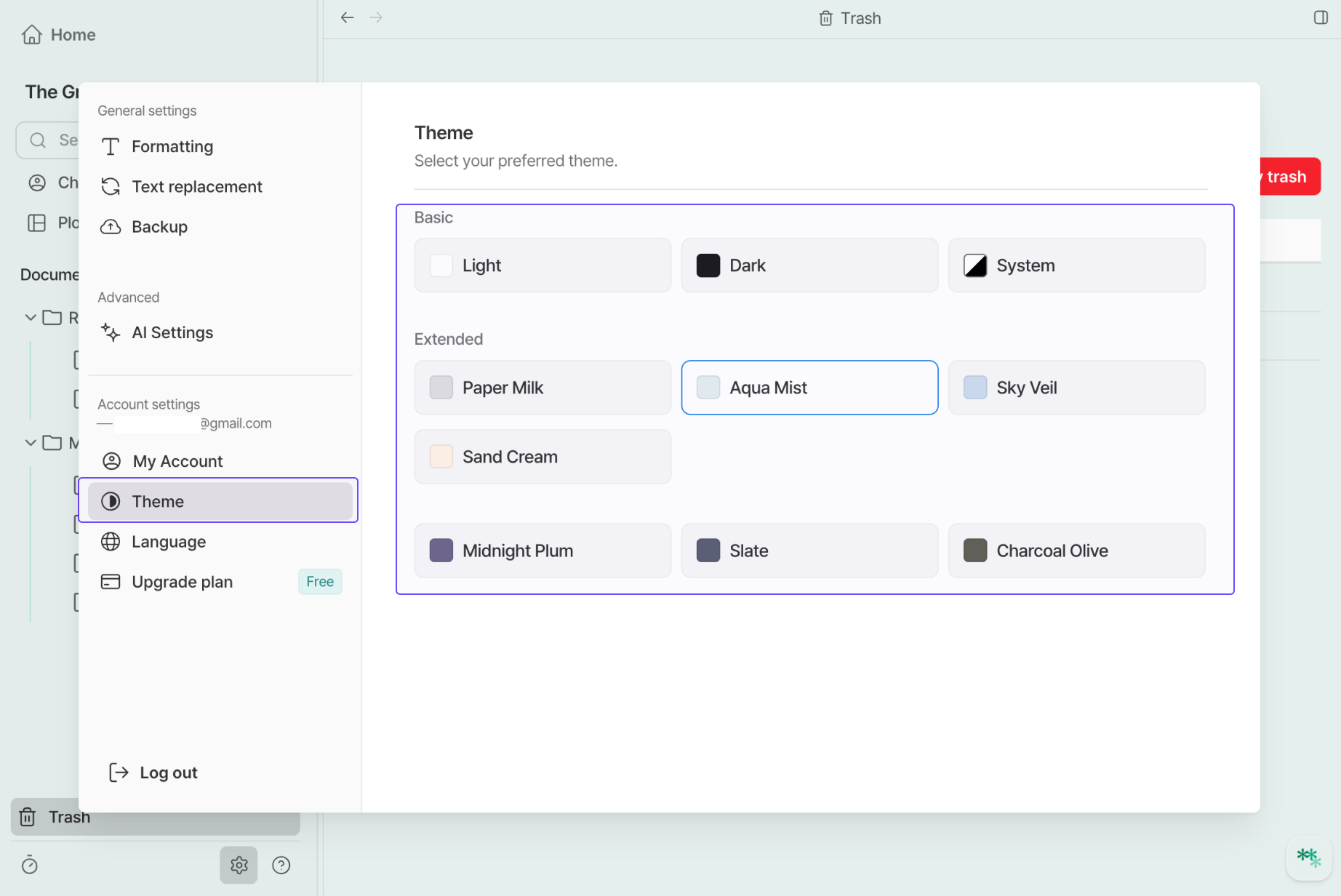Click the trash icon in the title bar
Viewport: 1341px width, 896px height.
click(x=825, y=18)
